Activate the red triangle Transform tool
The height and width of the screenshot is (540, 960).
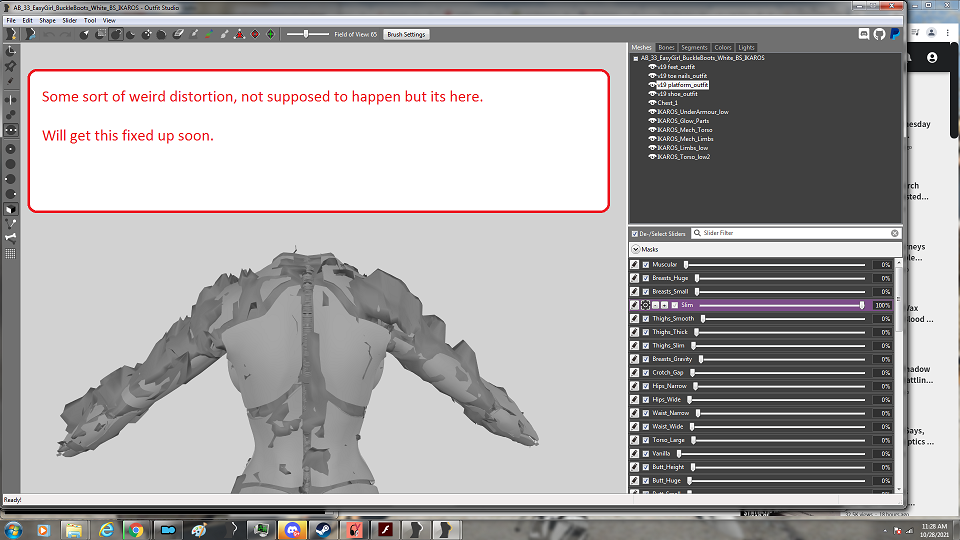(x=239, y=34)
